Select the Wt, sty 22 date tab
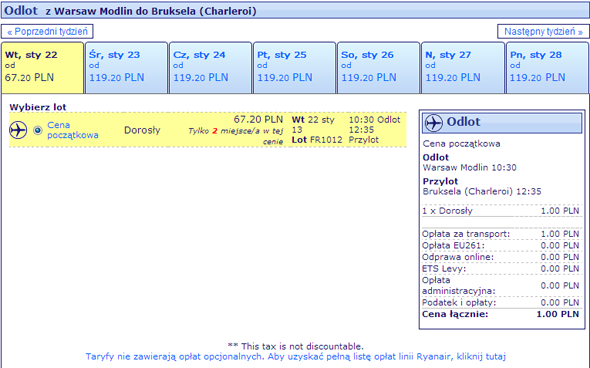Viewport: 590px width, 368px height. point(43,68)
